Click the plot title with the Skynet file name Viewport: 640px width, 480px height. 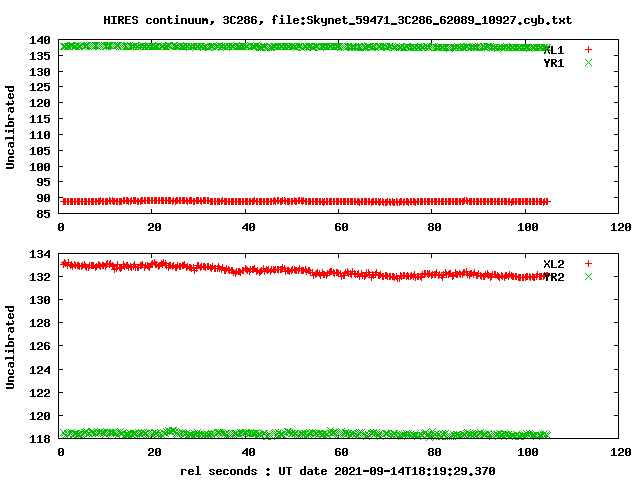[x=337, y=20]
